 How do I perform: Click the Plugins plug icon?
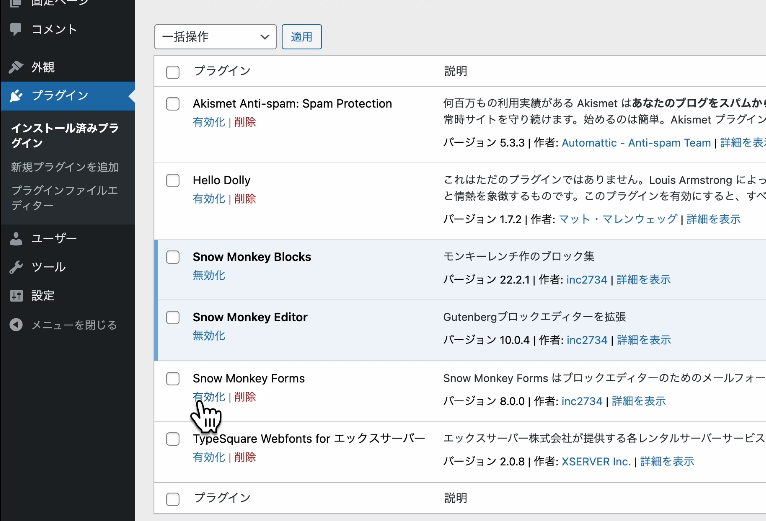pos(16,96)
